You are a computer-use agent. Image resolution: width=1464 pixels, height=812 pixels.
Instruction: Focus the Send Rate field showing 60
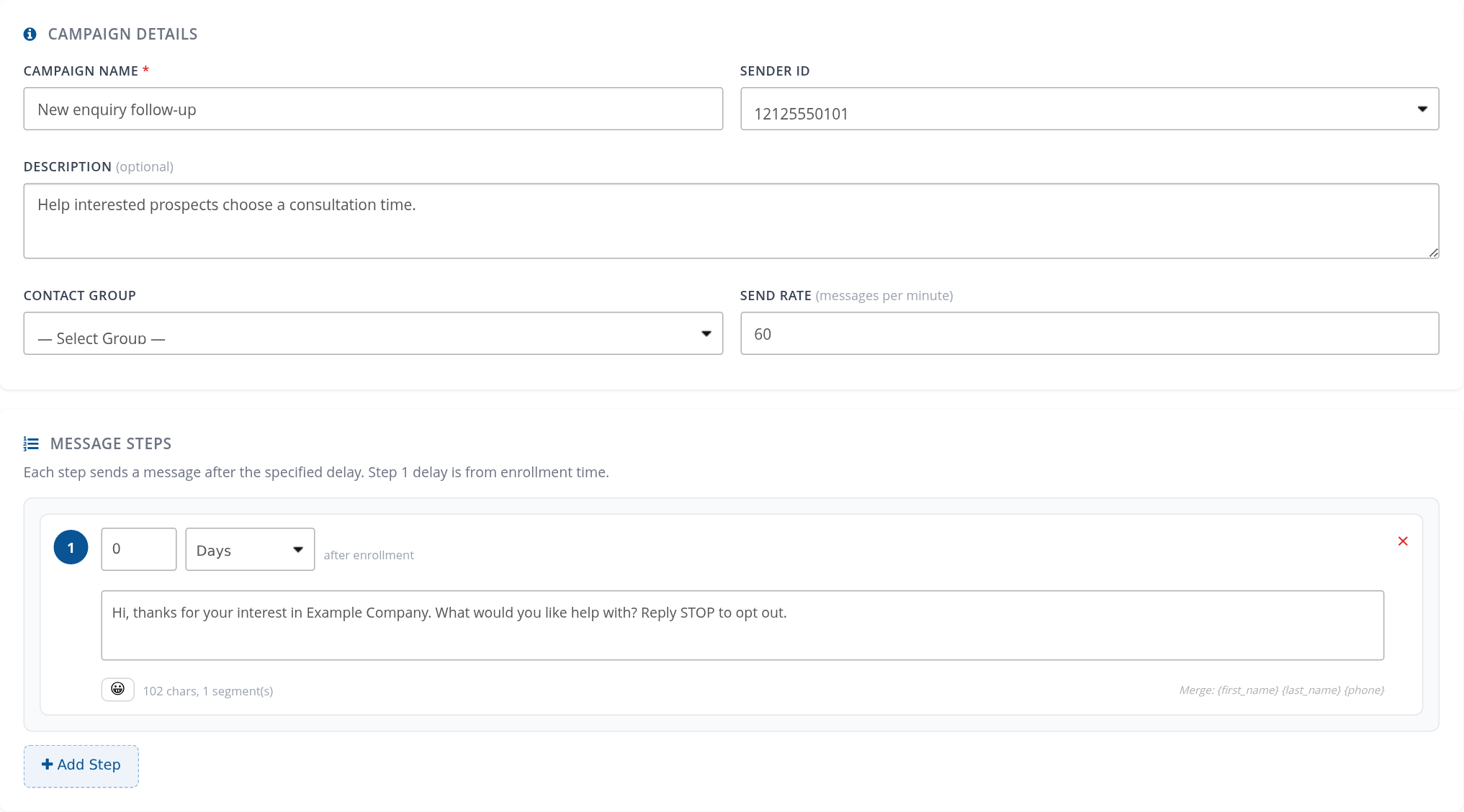[x=1090, y=333]
